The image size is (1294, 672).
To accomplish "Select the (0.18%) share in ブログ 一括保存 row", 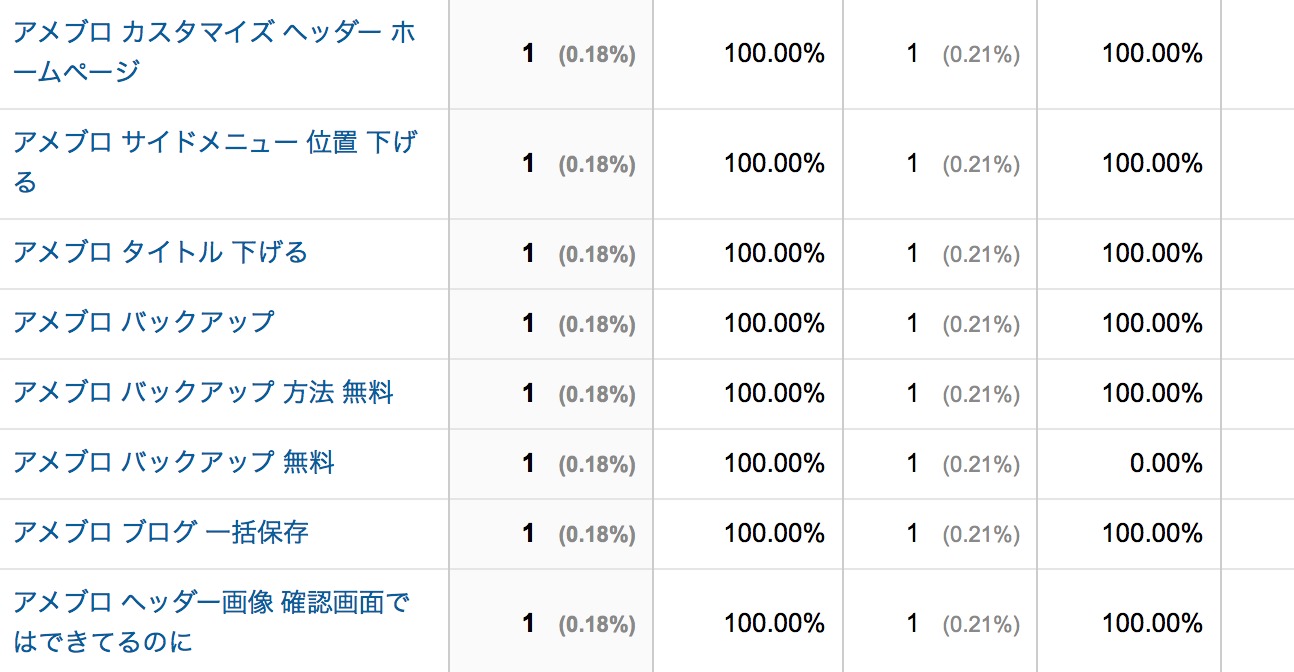I will click(597, 534).
